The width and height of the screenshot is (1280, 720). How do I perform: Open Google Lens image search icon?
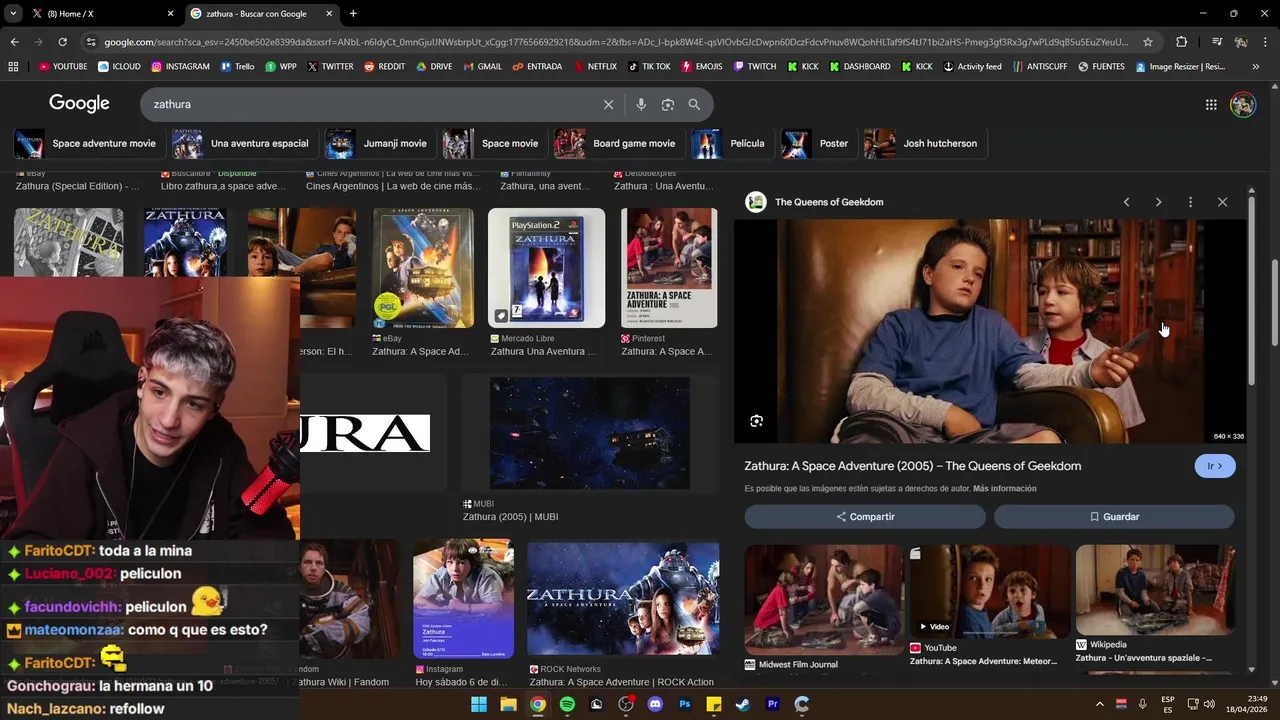tap(667, 104)
